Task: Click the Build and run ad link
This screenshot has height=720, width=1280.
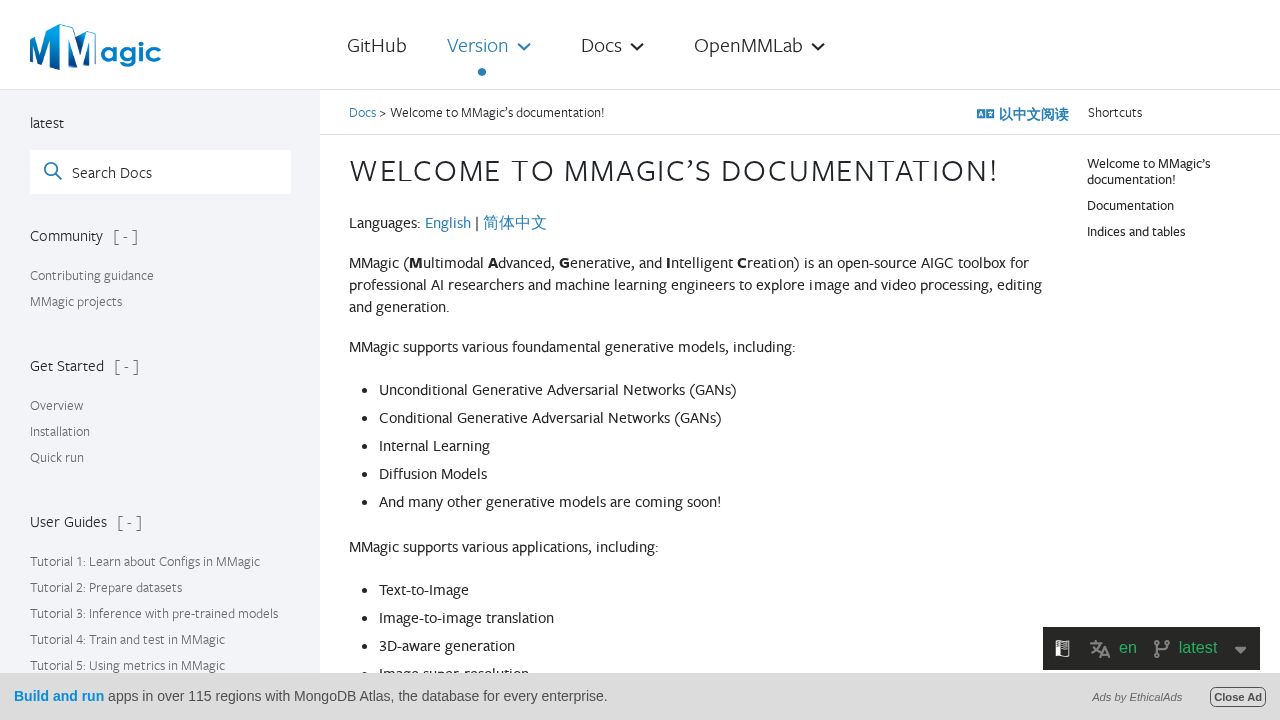Action: click(x=59, y=696)
